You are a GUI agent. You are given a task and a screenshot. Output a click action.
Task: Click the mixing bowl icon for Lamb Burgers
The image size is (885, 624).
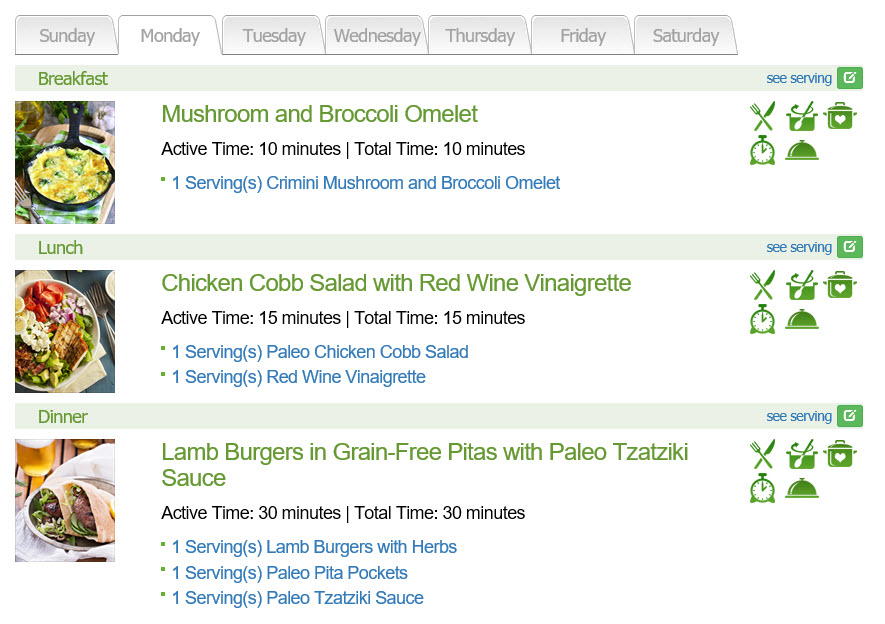[x=801, y=454]
